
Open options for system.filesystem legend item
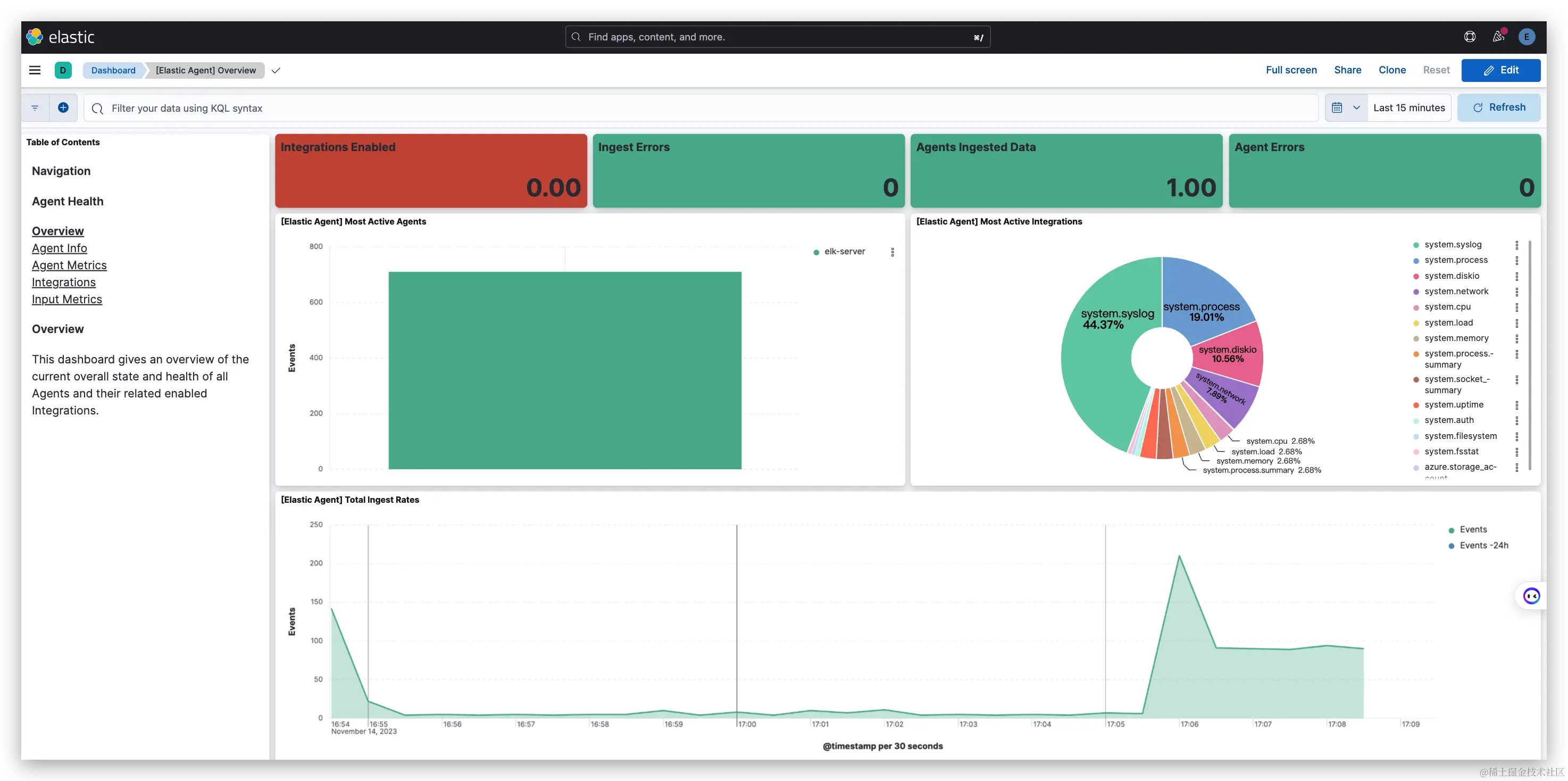click(x=1516, y=436)
